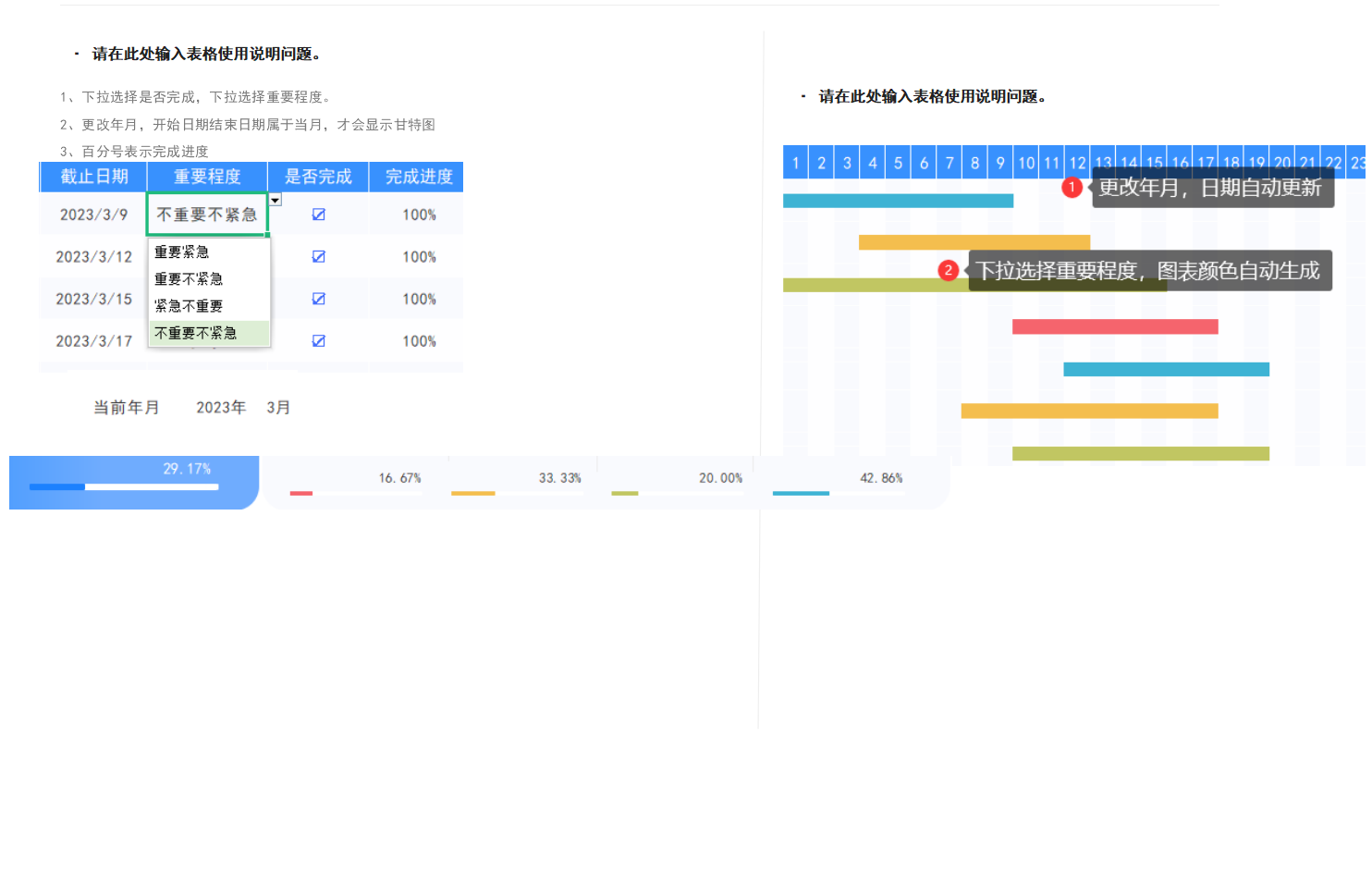Toggle completion checkbox for 2023/3/12 row
Image resolution: width=1372 pixels, height=872 pixels.
click(318, 257)
